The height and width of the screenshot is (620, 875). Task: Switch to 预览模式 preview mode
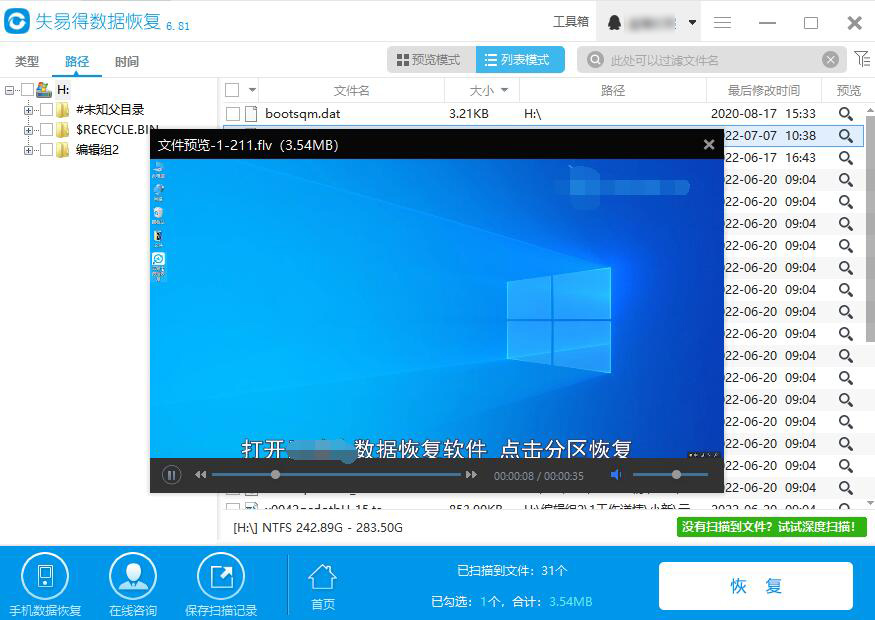click(x=430, y=60)
